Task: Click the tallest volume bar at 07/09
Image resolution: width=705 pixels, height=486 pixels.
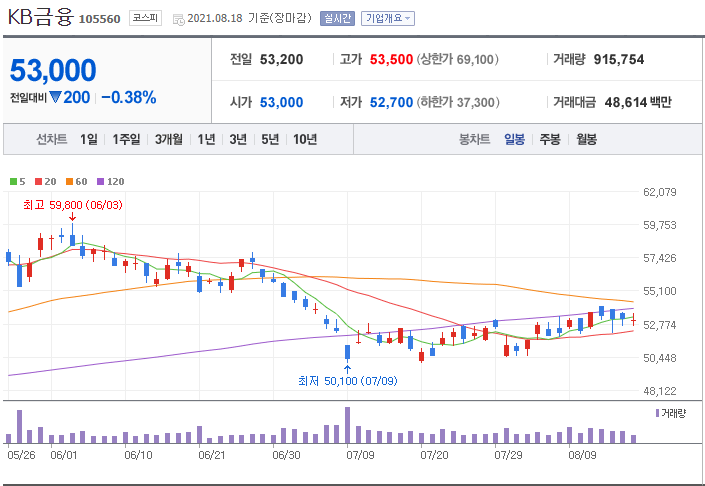Action: point(348,425)
